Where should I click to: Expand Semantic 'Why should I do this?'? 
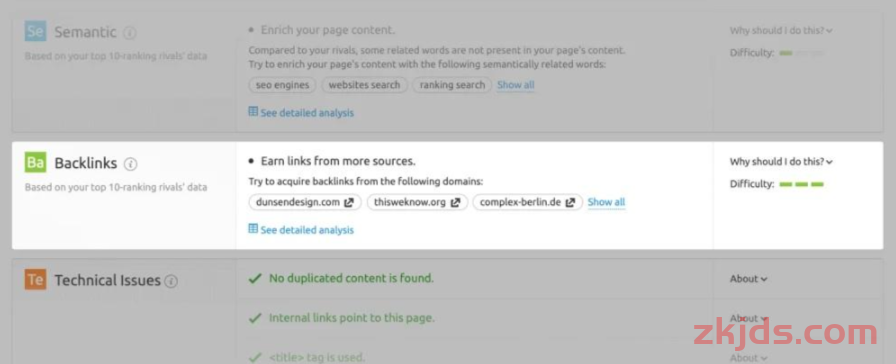coord(781,30)
